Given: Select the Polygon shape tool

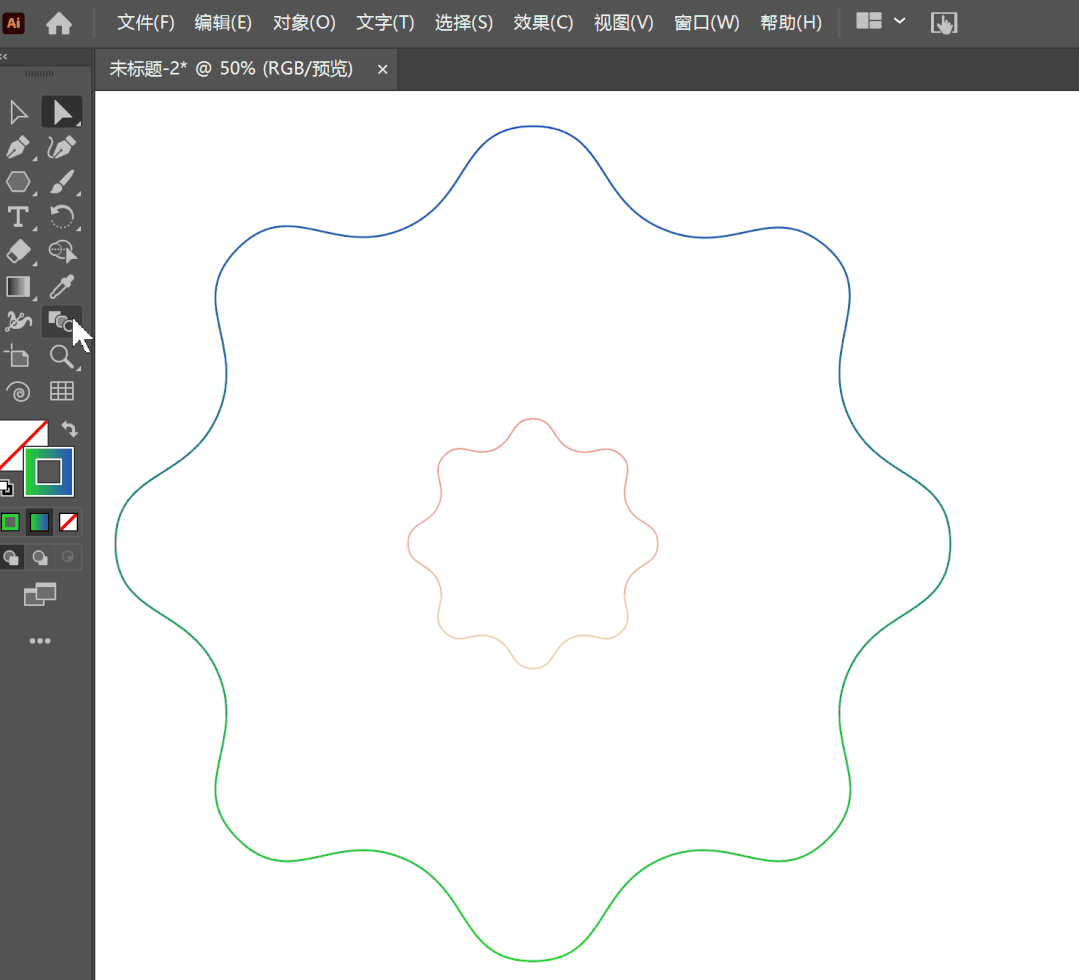Looking at the screenshot, I should [x=19, y=182].
